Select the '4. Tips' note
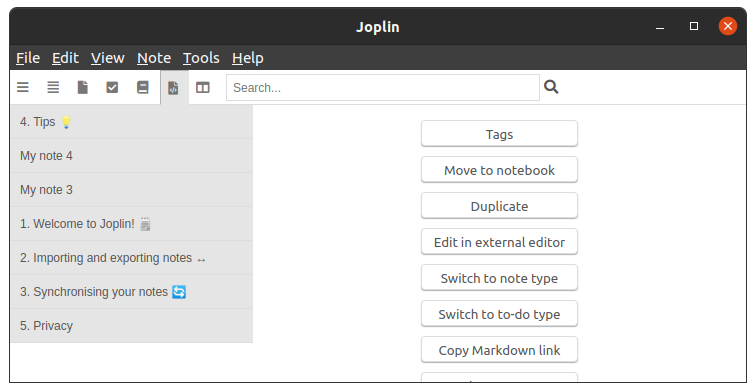The image size is (756, 392). click(x=132, y=122)
